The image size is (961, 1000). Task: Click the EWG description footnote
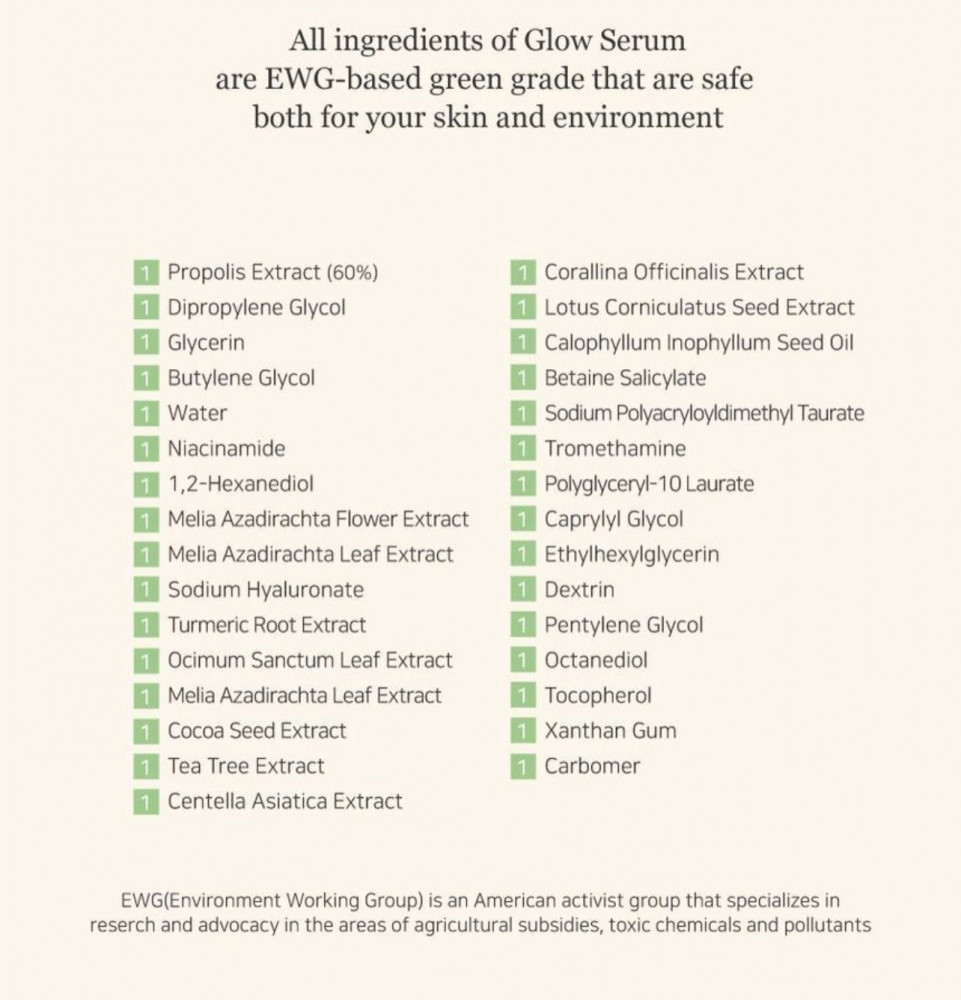click(x=480, y=913)
